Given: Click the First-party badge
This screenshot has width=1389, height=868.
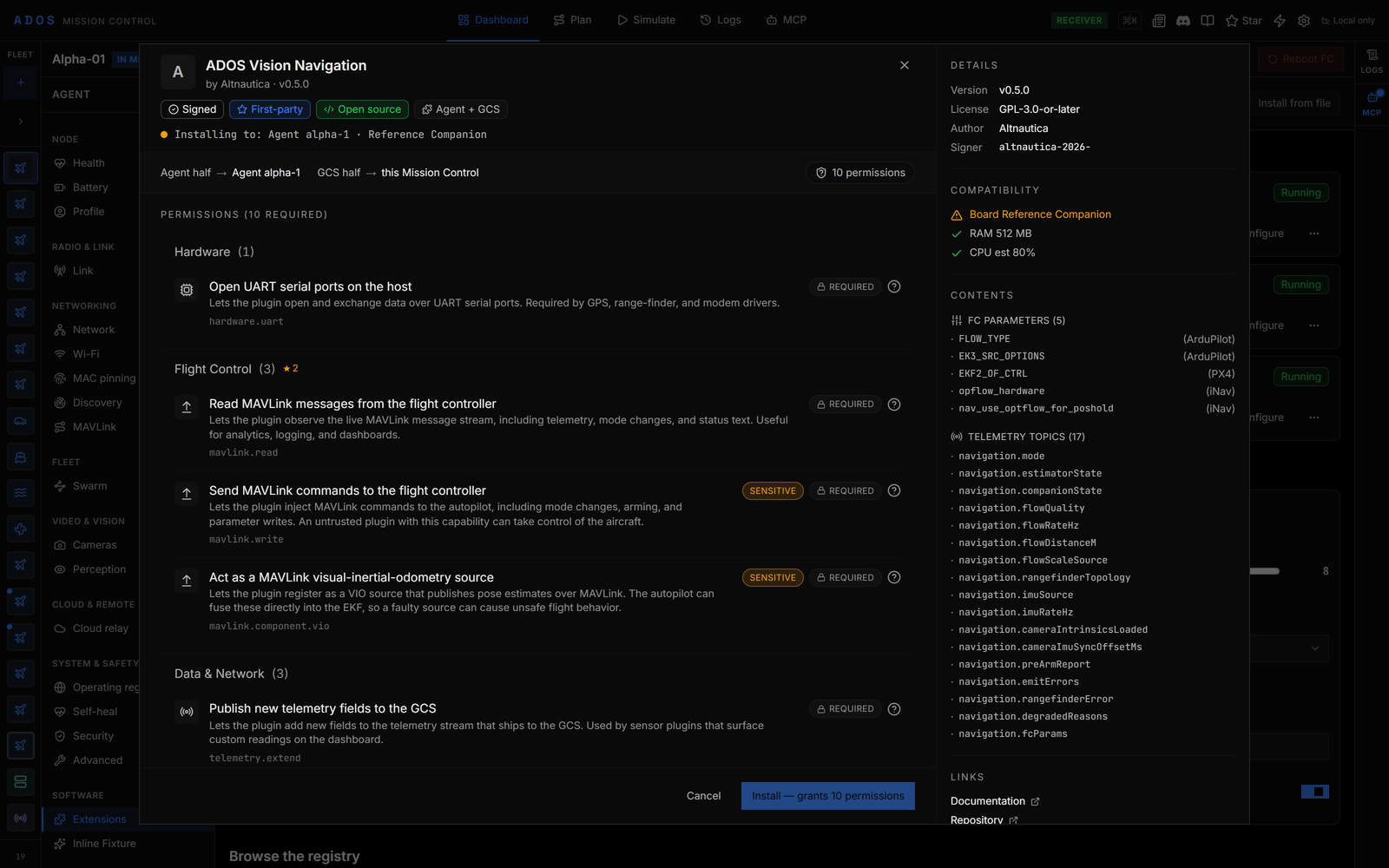Looking at the screenshot, I should tap(270, 109).
